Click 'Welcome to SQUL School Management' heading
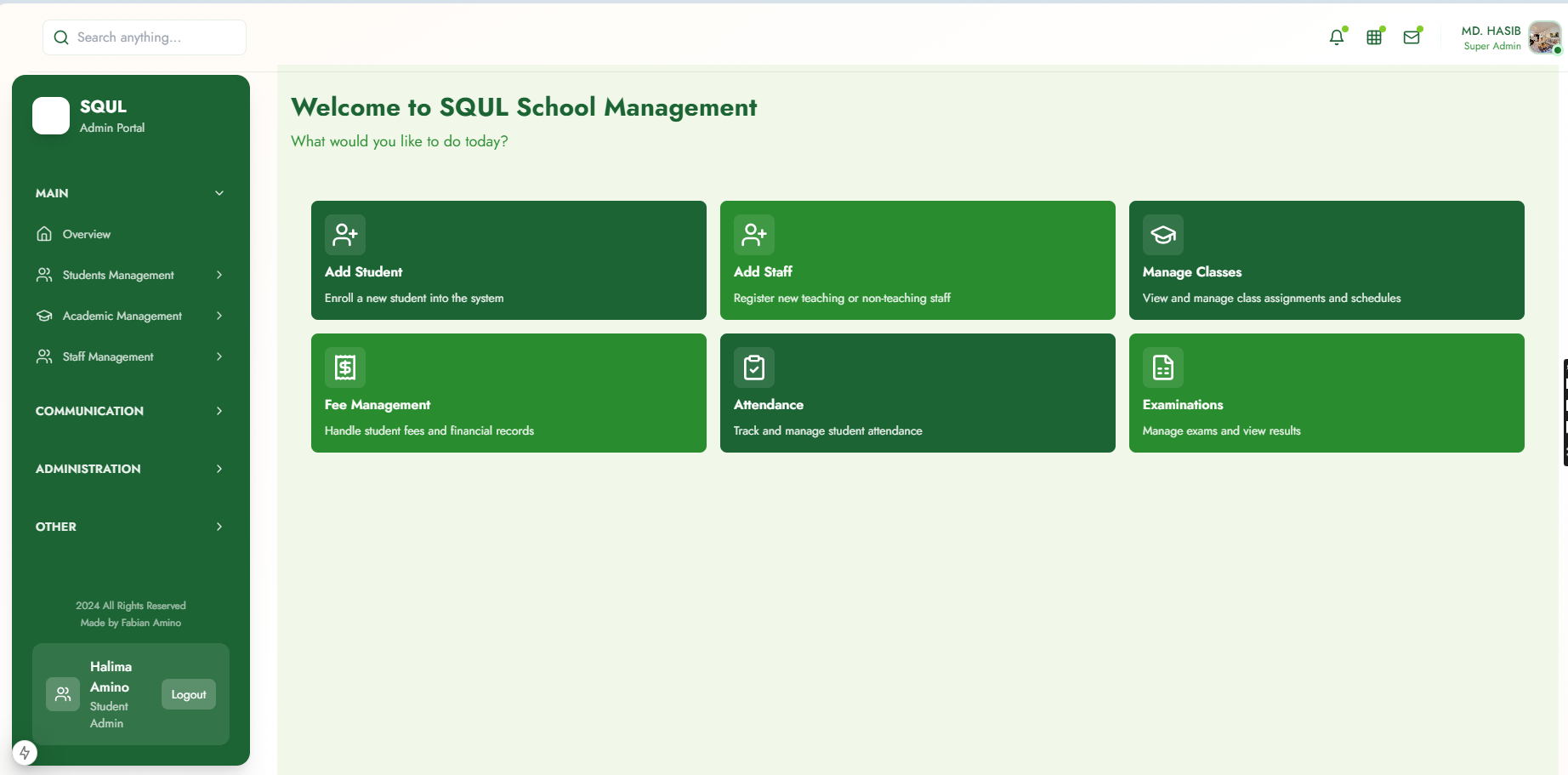 524,107
